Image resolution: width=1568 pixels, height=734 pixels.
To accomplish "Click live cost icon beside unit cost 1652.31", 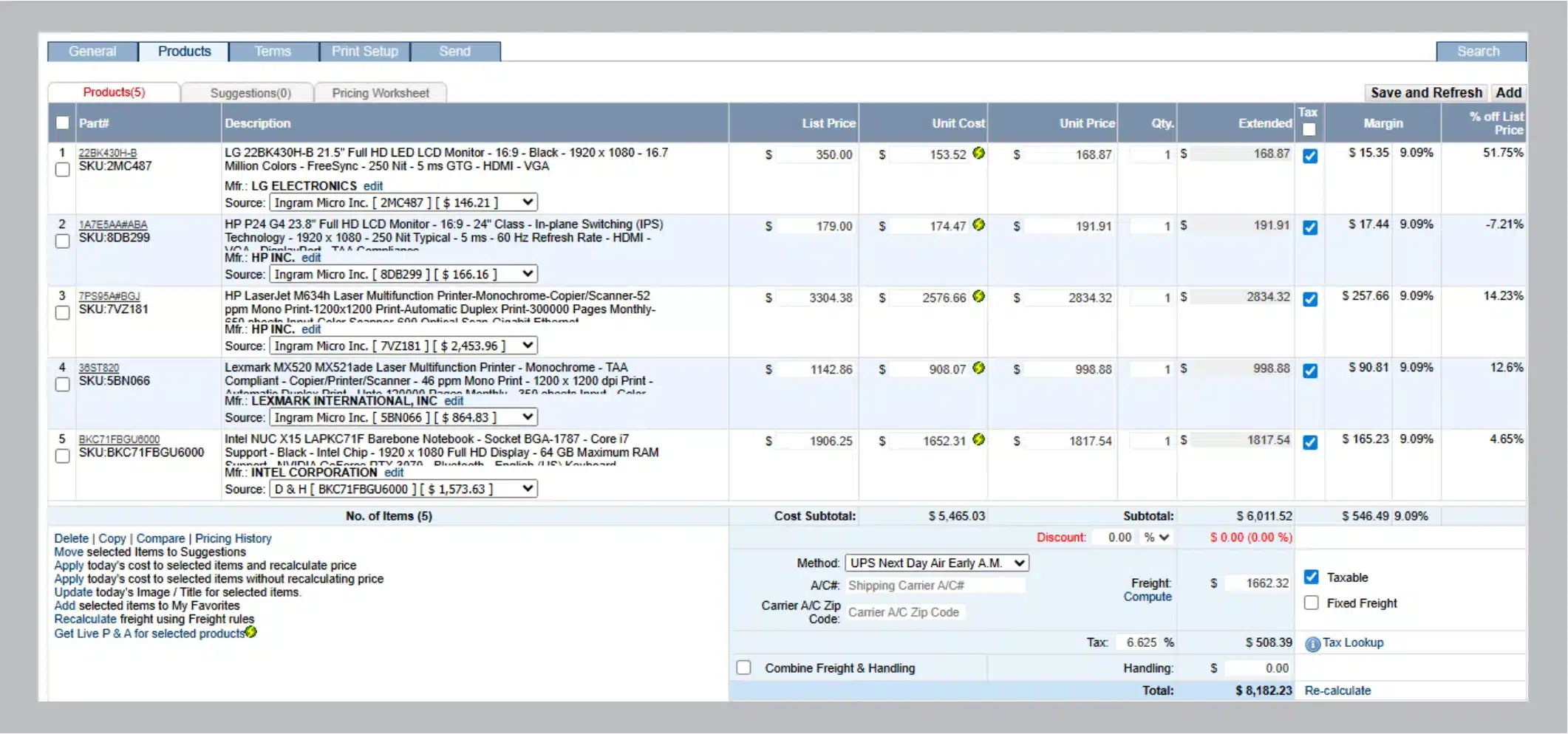I will tap(978, 439).
